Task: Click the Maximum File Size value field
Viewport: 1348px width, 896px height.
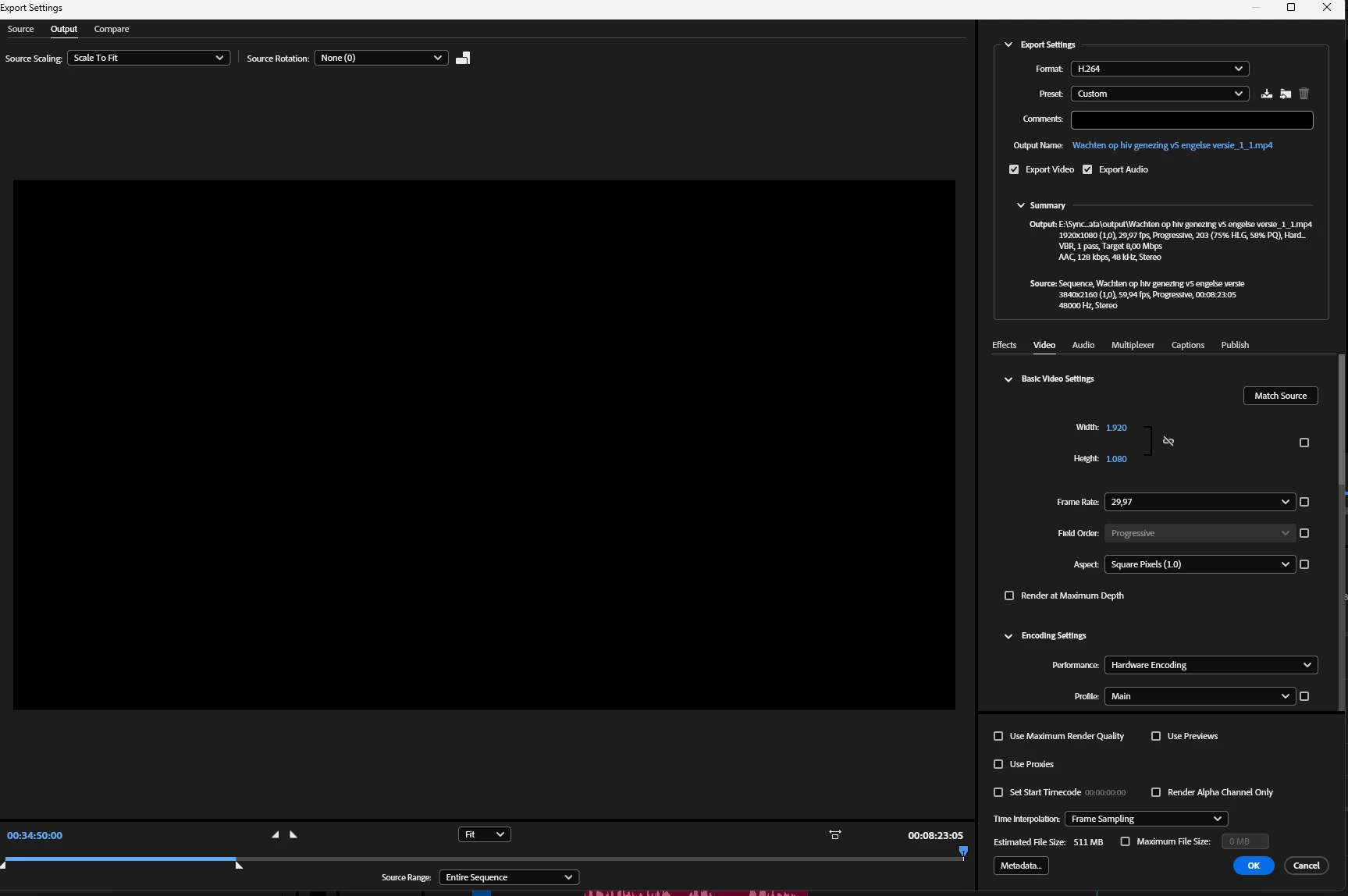Action: (x=1245, y=841)
